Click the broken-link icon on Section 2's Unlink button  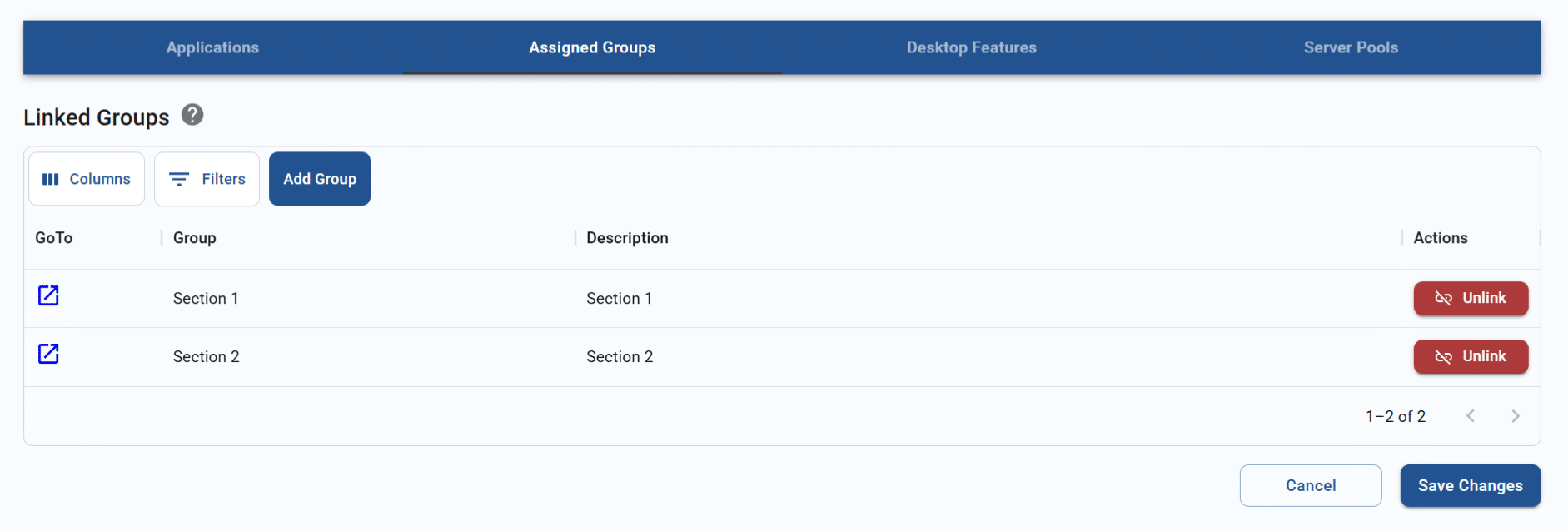click(1443, 356)
